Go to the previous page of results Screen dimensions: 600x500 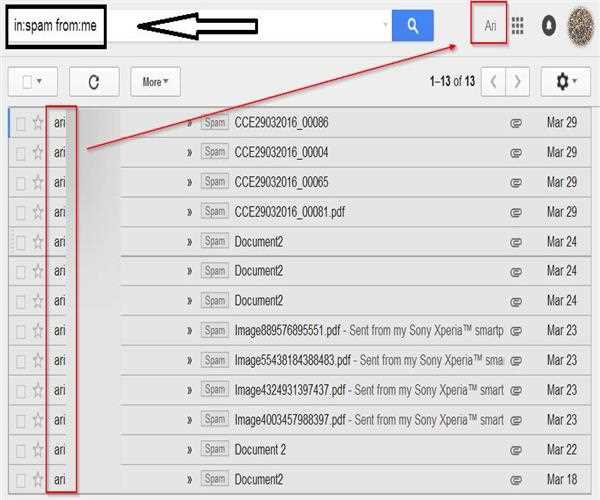coord(493,82)
